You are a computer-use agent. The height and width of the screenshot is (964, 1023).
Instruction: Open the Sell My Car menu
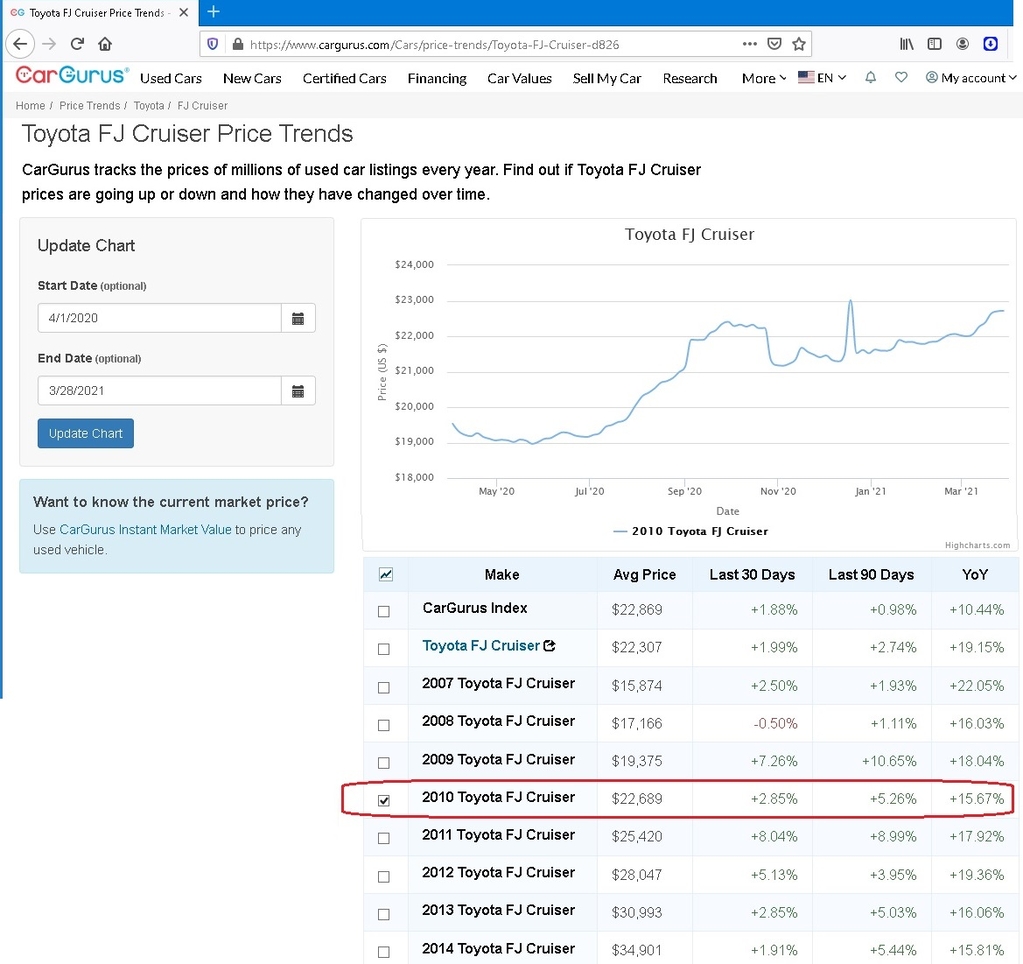click(x=607, y=78)
